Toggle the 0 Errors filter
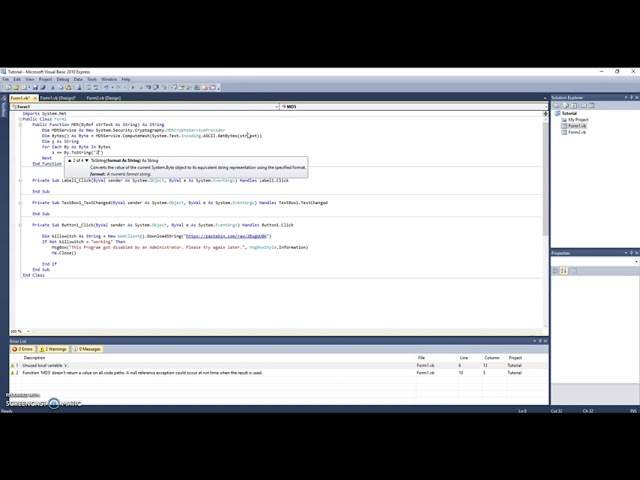640x480 pixels. (22, 349)
